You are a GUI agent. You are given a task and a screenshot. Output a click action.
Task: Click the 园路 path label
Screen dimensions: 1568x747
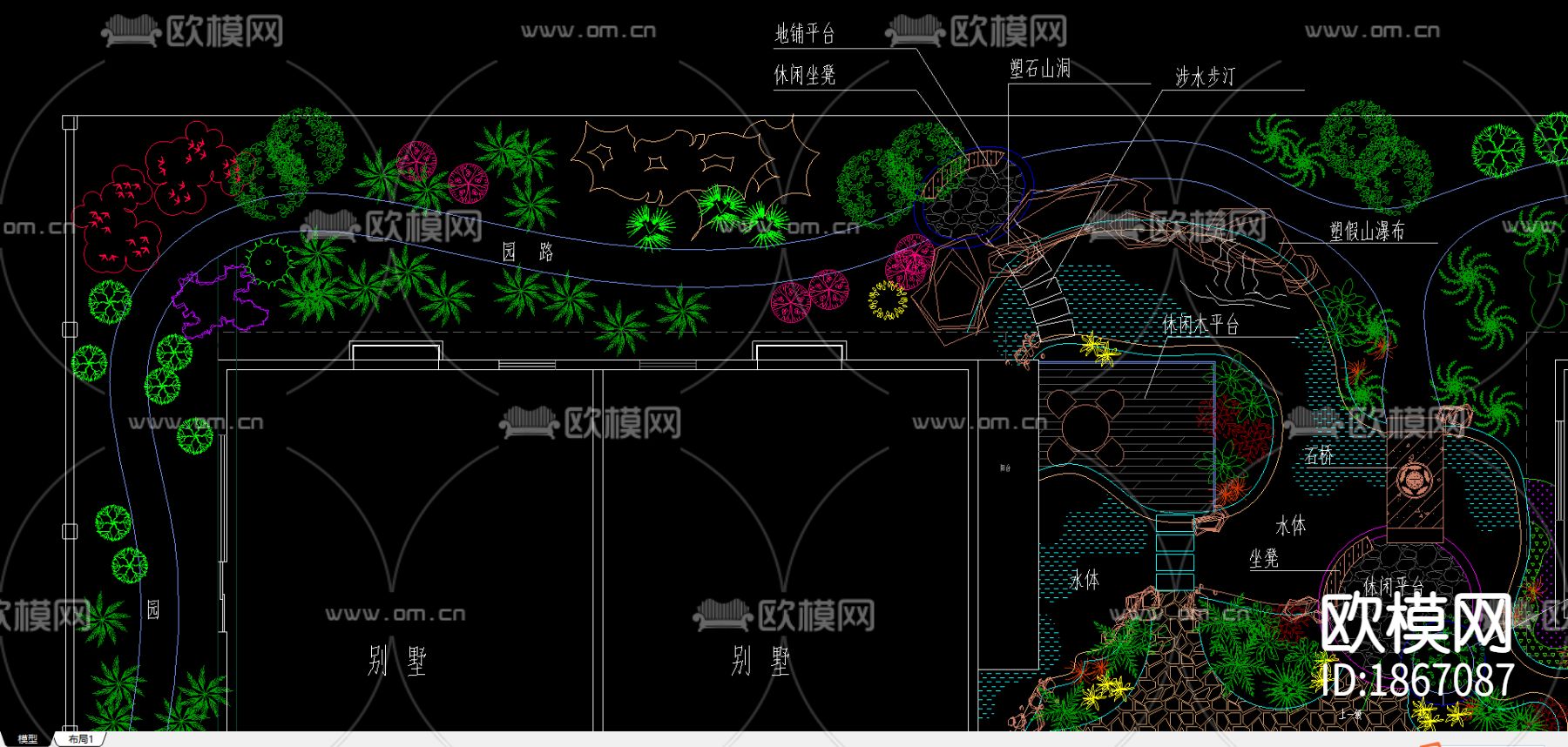tap(528, 252)
